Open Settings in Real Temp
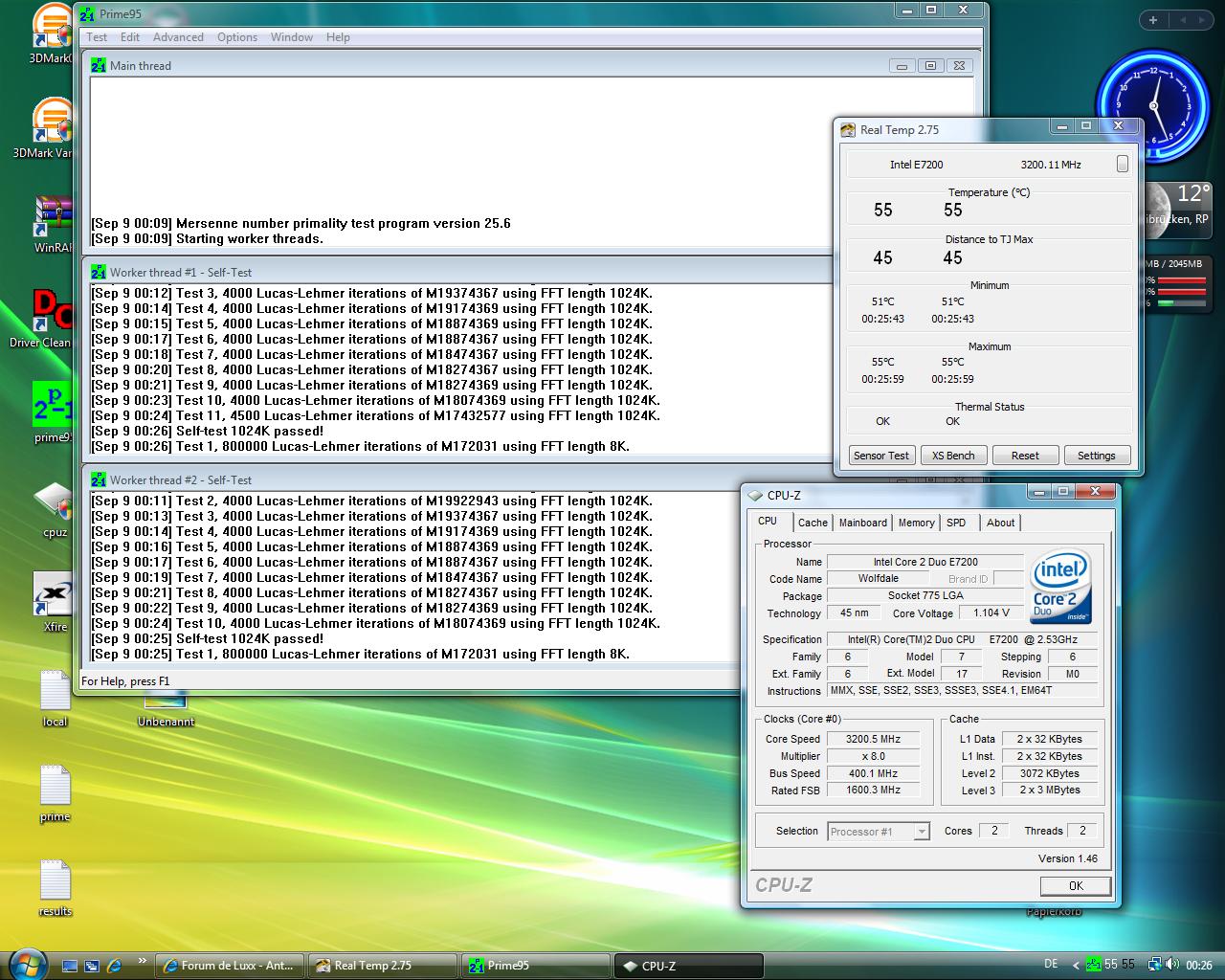Image resolution: width=1225 pixels, height=980 pixels. pyautogui.click(x=1097, y=456)
